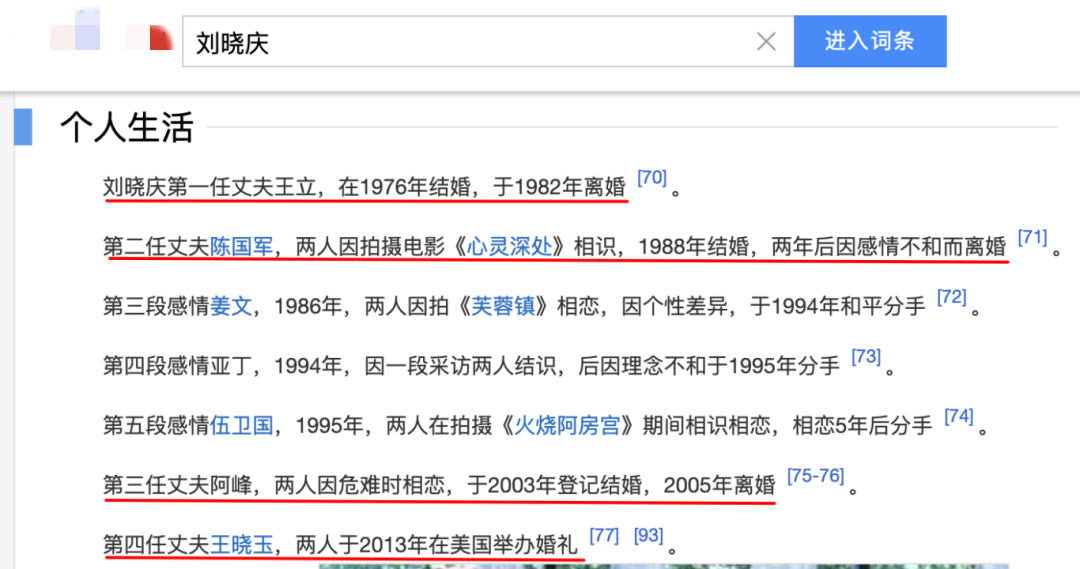
Task: Clear the search box with the X icon
Action: click(766, 41)
